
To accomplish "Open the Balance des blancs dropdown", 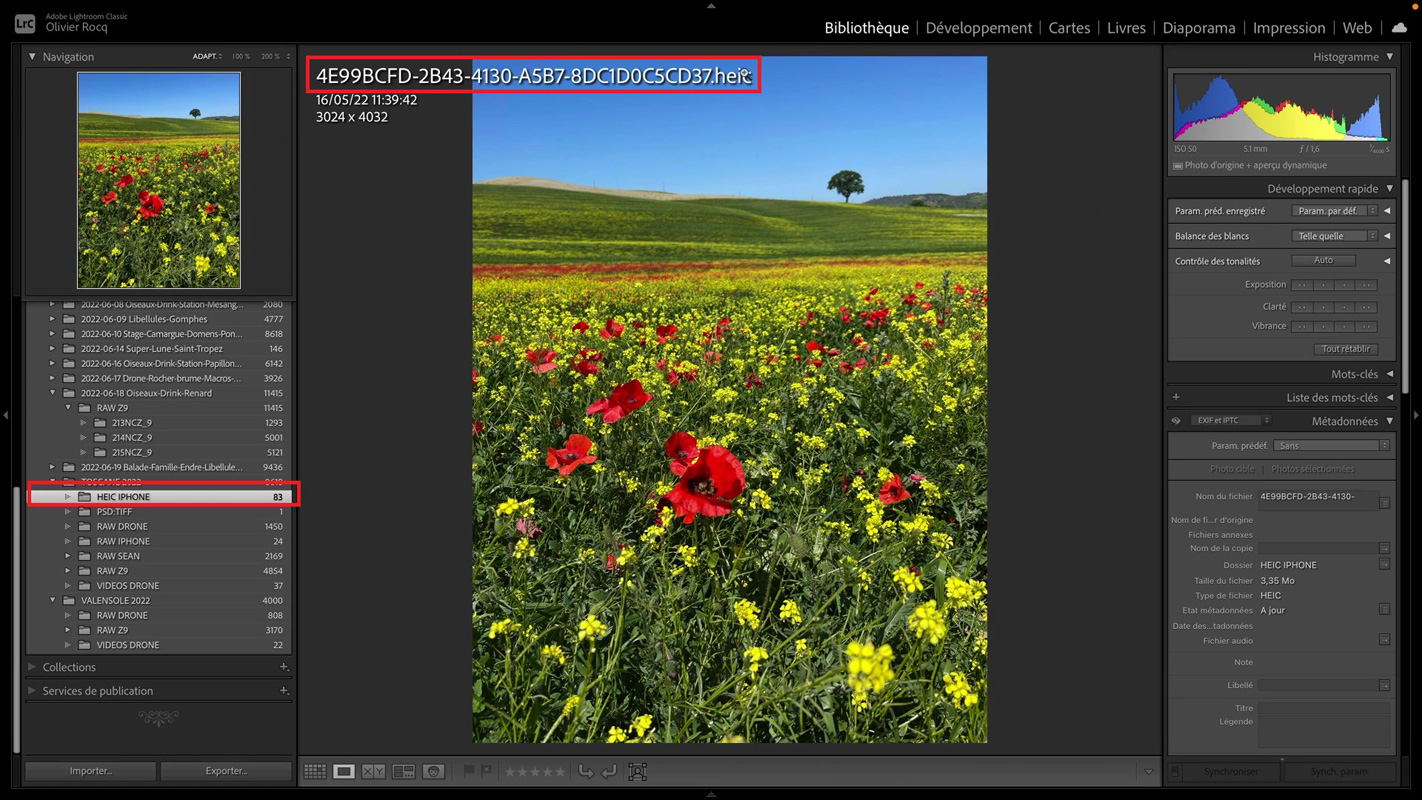I will (x=1334, y=236).
